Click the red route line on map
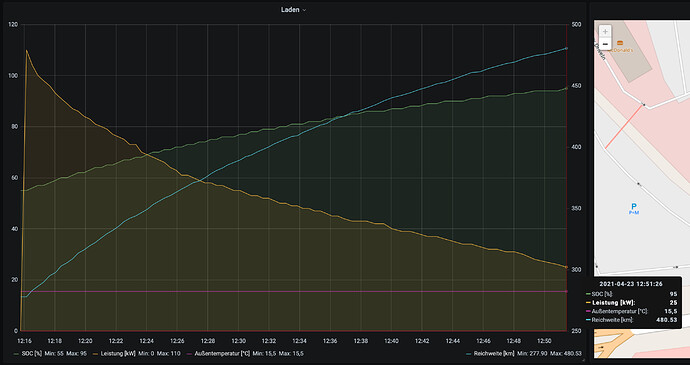This screenshot has height=365, width=690. [624, 127]
